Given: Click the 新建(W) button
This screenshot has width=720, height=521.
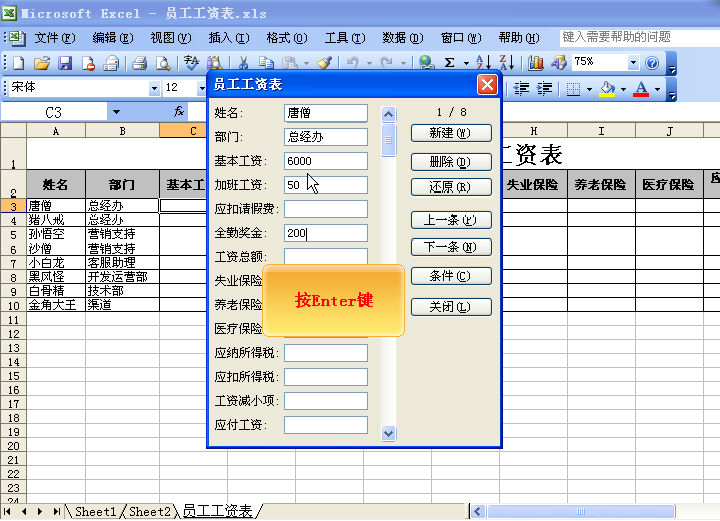Looking at the screenshot, I should 451,133.
